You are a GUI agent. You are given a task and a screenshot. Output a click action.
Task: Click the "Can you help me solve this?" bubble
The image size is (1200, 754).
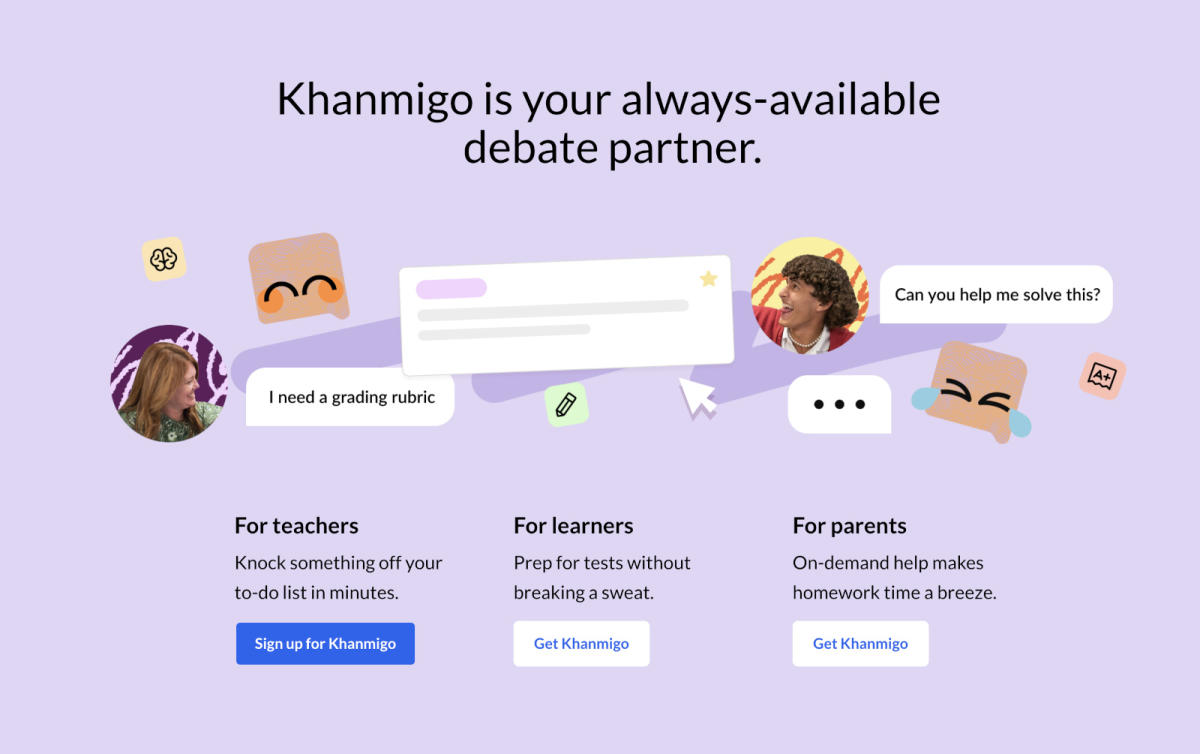[x=996, y=294]
